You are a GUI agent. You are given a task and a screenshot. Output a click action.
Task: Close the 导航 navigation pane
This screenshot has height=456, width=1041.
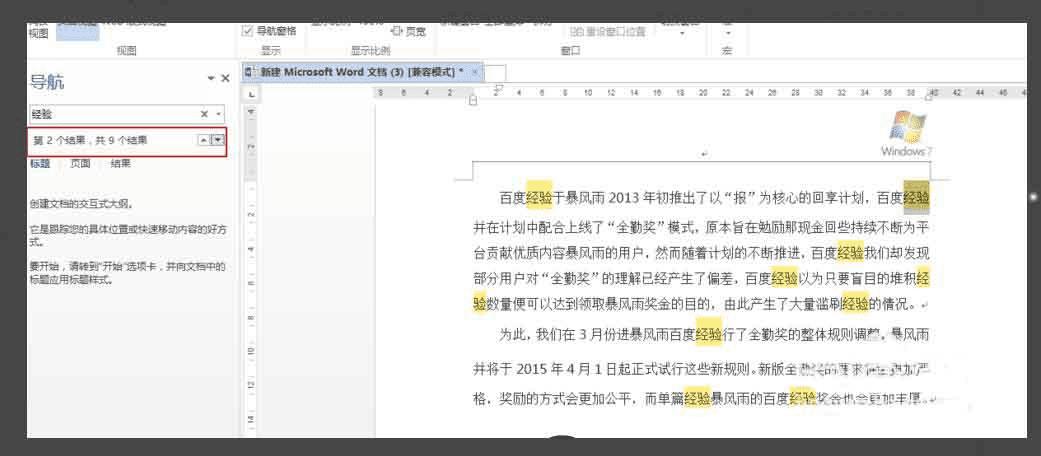(x=225, y=78)
